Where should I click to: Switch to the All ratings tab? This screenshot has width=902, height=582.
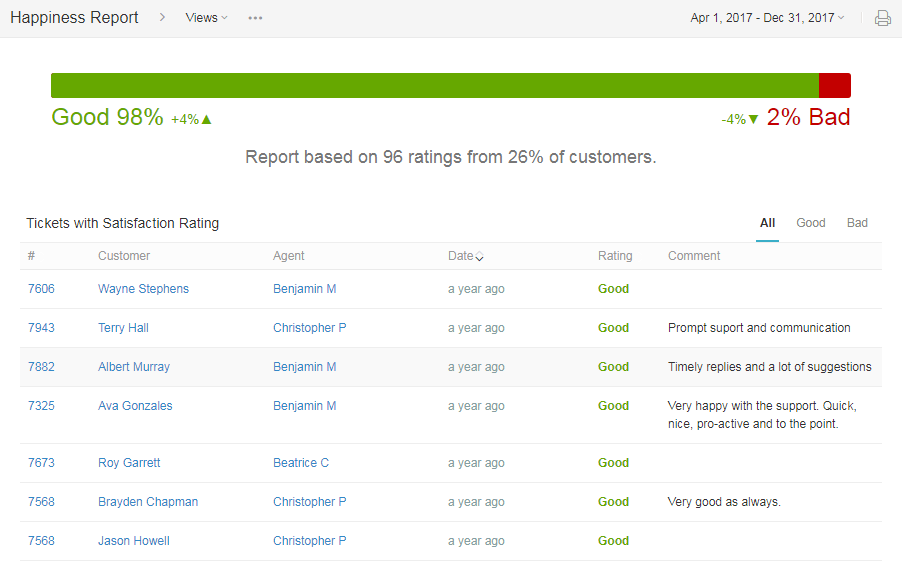point(767,223)
